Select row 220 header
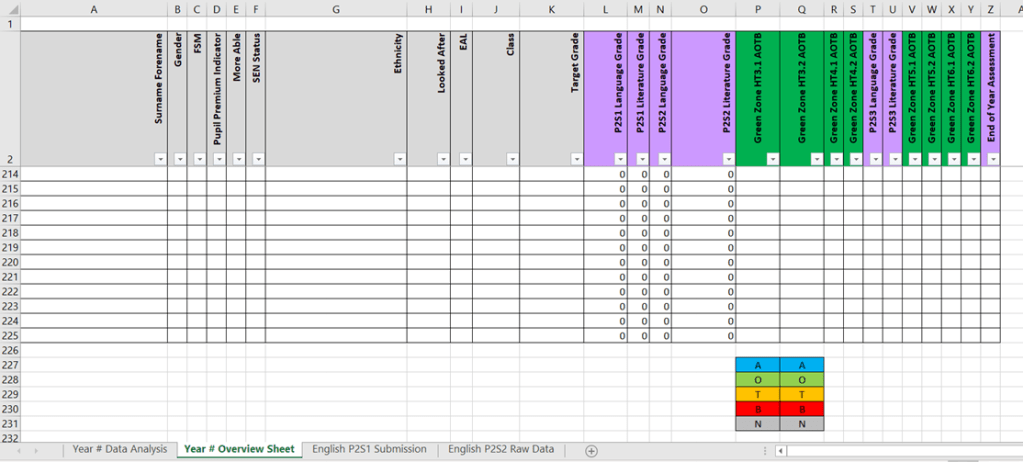The image size is (1023, 462). click(10, 262)
